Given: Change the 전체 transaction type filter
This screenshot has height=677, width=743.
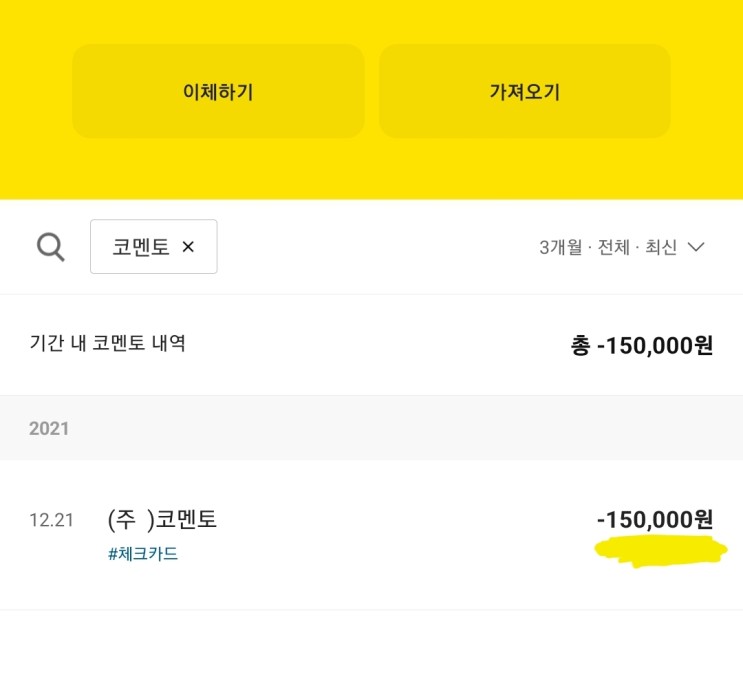Looking at the screenshot, I should tap(614, 247).
